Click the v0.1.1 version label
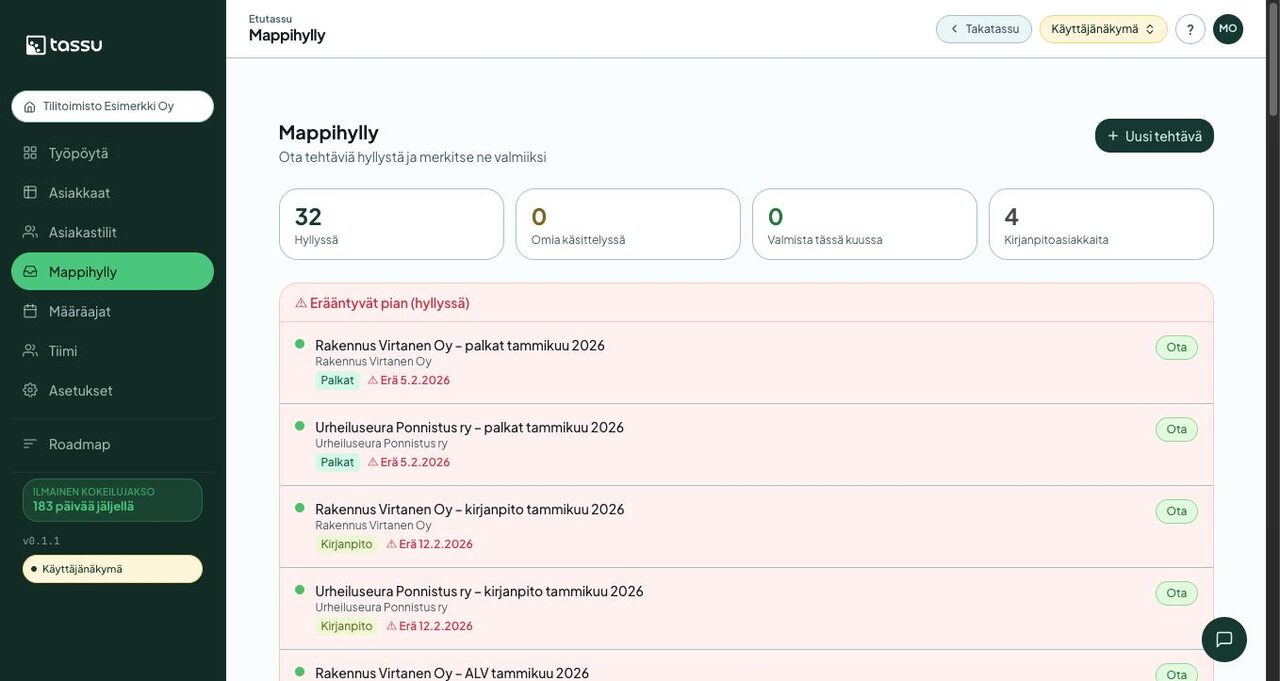Image resolution: width=1280 pixels, height=681 pixels. [x=41, y=541]
